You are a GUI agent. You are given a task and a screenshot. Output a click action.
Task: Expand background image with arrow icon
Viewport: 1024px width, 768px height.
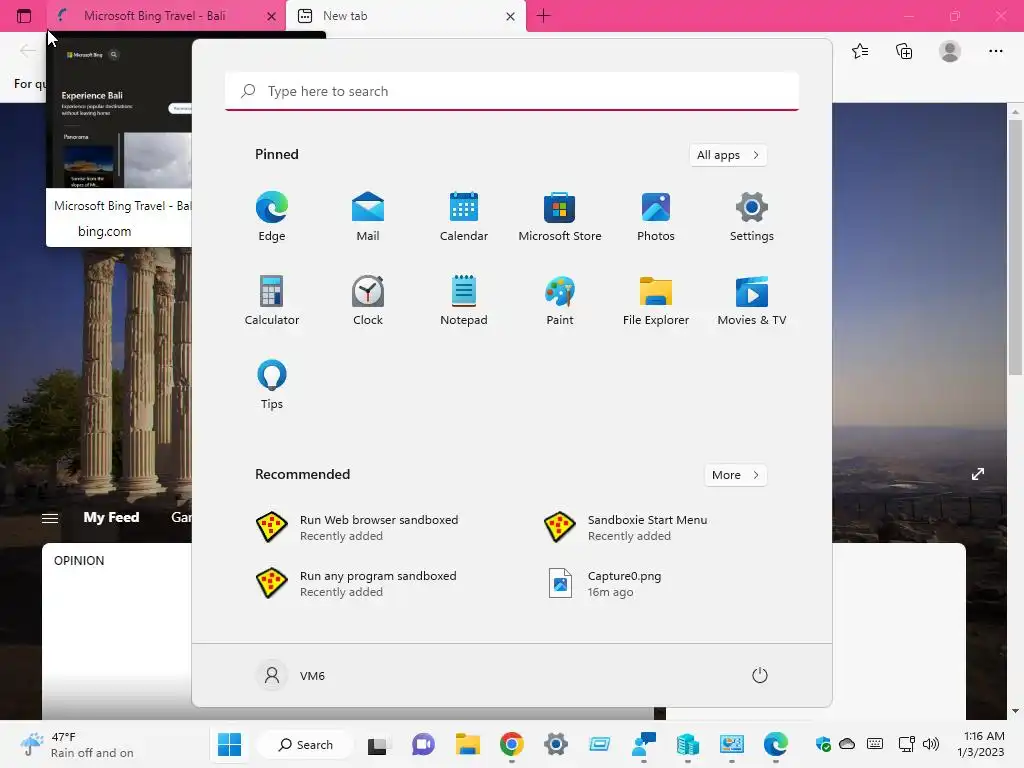point(978,474)
